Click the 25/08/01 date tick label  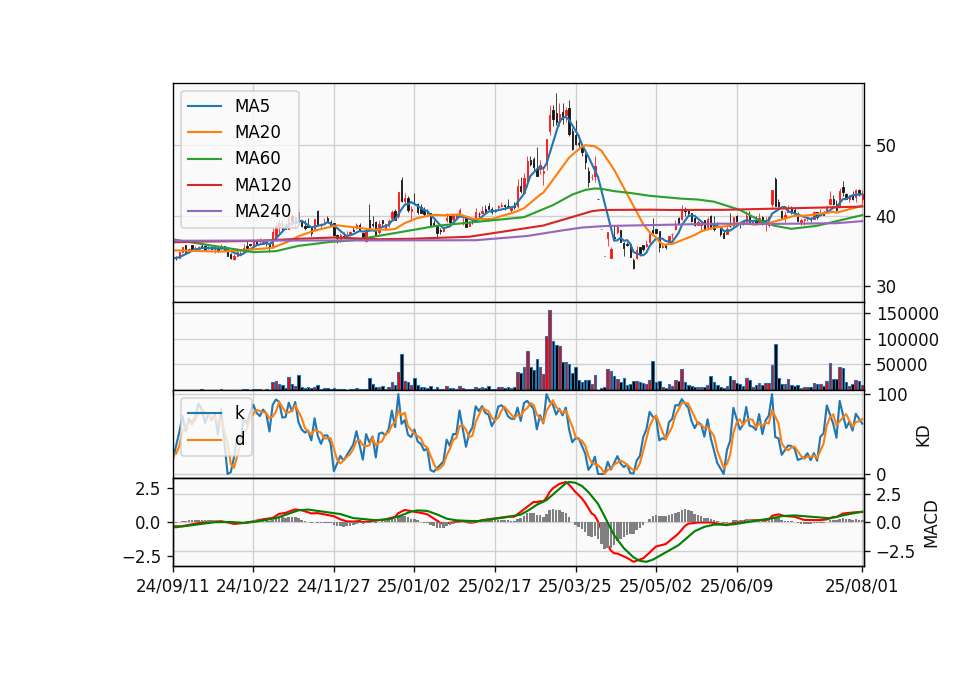pos(861,586)
